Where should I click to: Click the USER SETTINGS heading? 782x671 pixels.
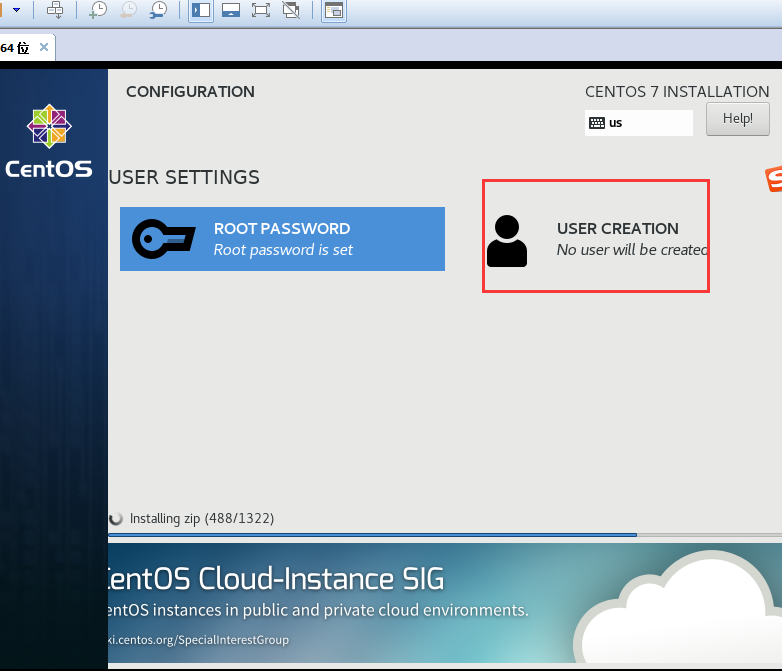[x=184, y=177]
